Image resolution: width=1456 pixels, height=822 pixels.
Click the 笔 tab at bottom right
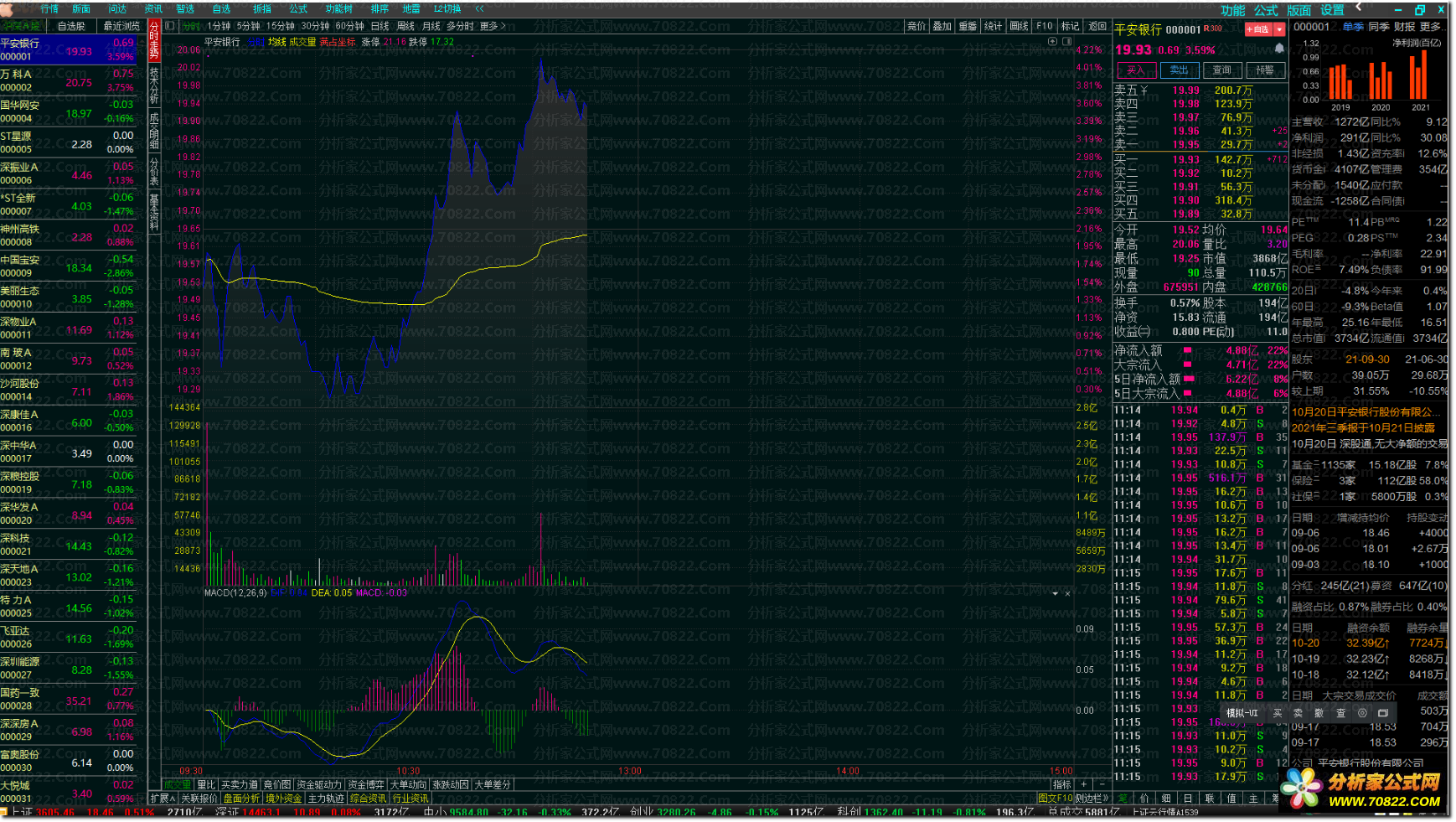tap(1123, 799)
